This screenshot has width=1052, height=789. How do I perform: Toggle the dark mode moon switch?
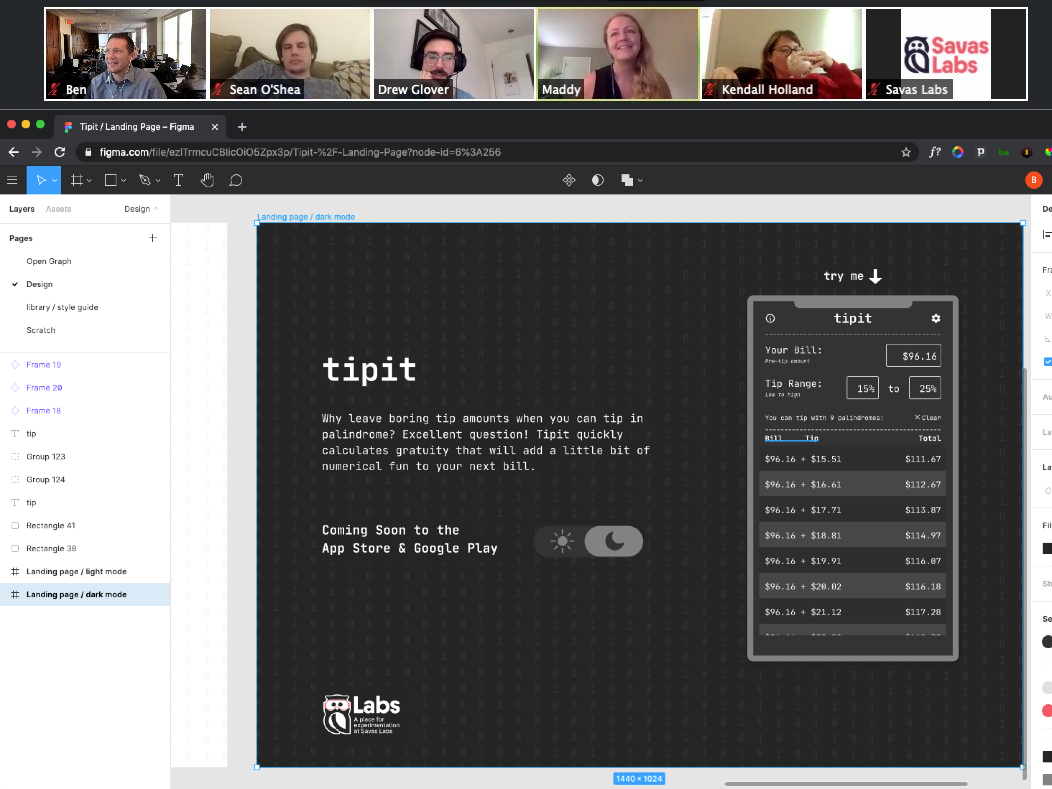tap(613, 541)
